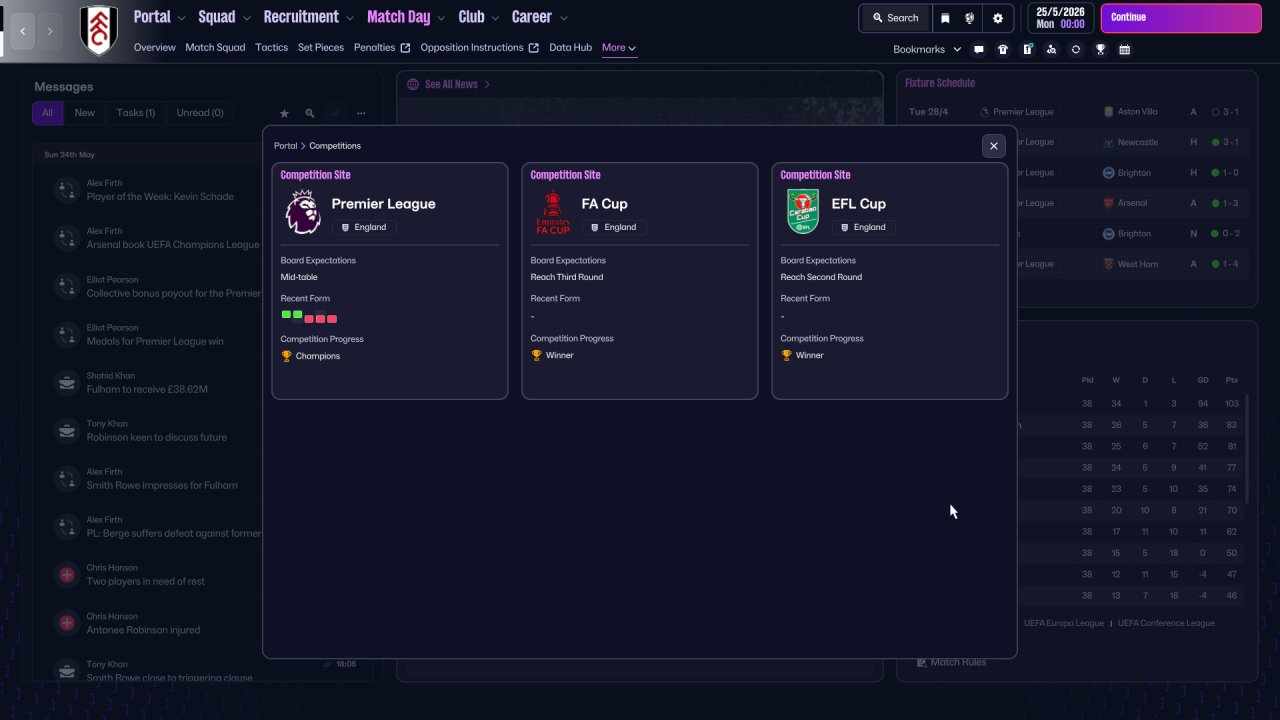Click the England tag on FA Cup card
Screen dimensions: 1280x720
pos(613,227)
